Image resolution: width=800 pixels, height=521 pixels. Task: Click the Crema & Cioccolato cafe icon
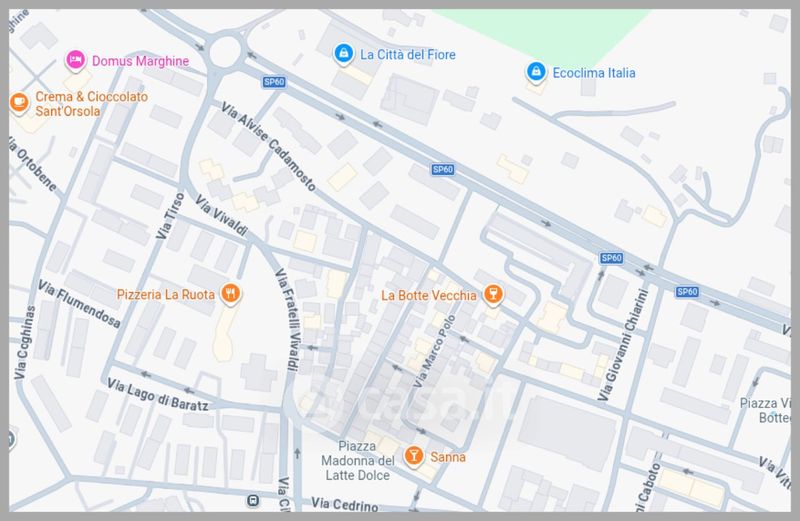pos(19,103)
